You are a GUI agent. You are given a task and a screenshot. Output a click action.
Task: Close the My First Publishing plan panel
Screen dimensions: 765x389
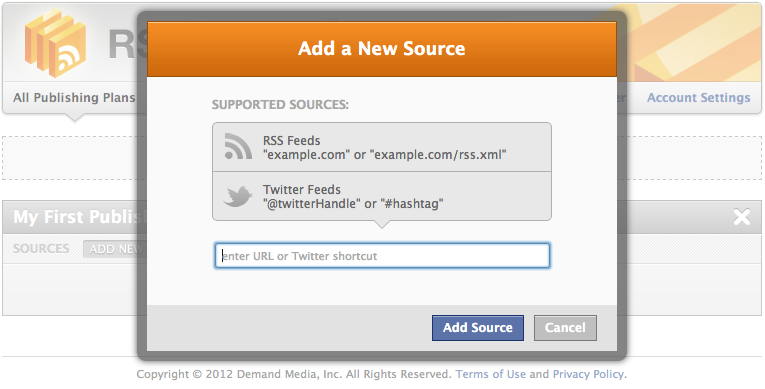[x=742, y=217]
